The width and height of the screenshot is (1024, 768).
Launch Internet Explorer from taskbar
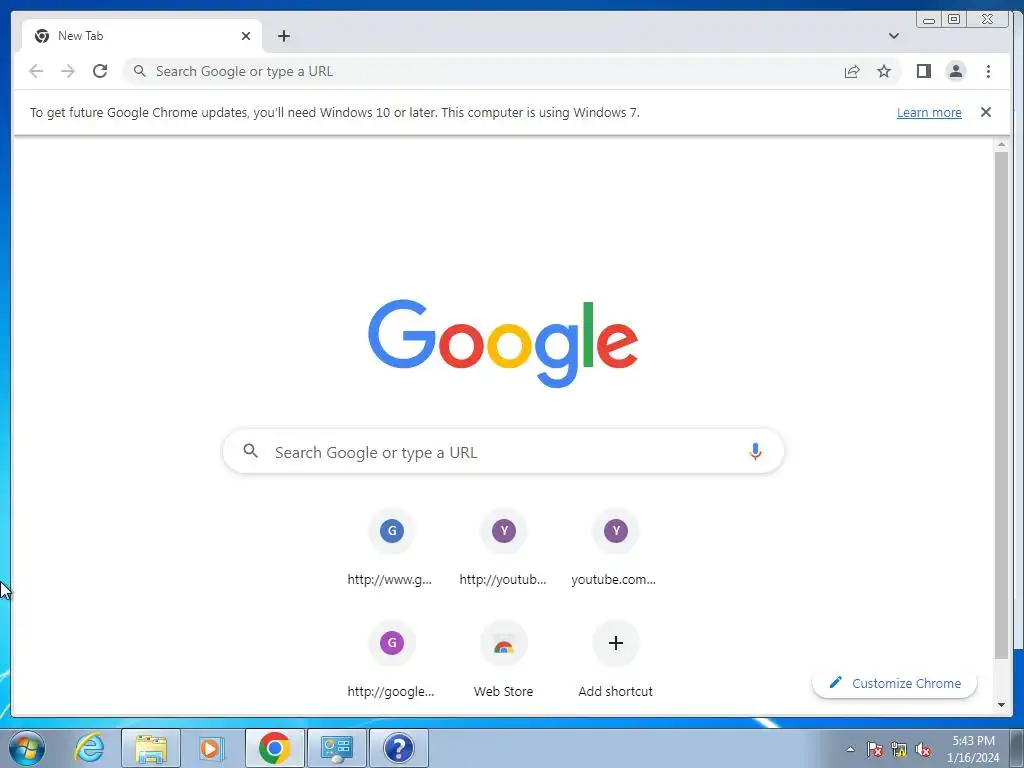[x=89, y=748]
